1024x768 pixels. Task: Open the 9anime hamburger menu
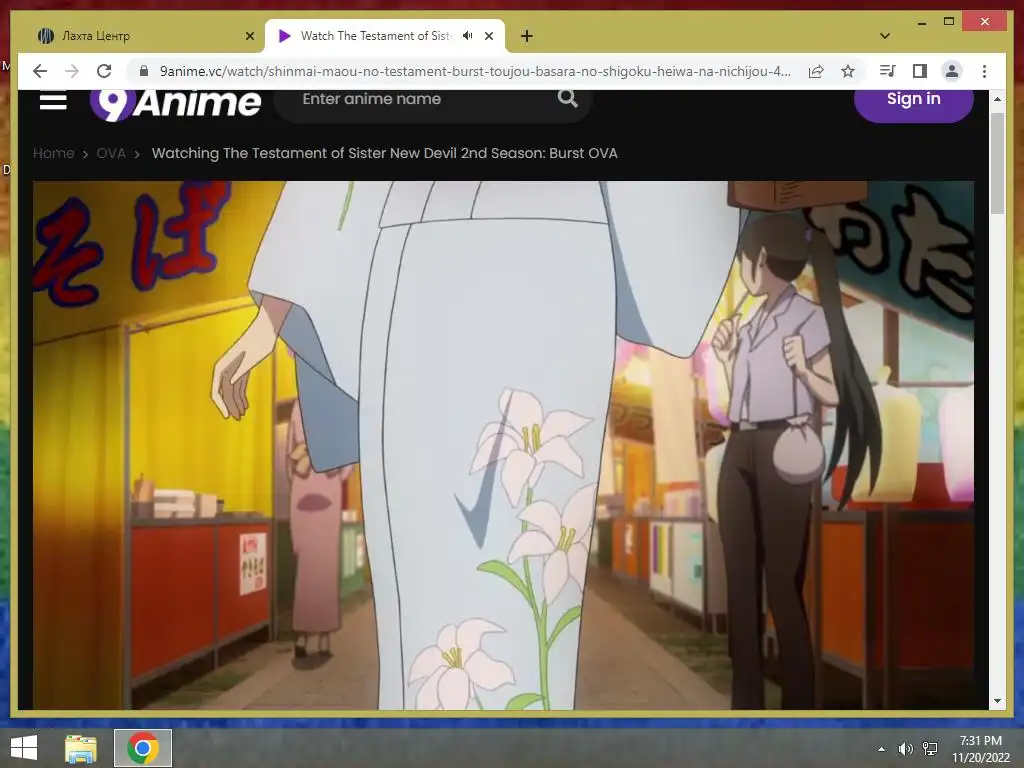(53, 101)
